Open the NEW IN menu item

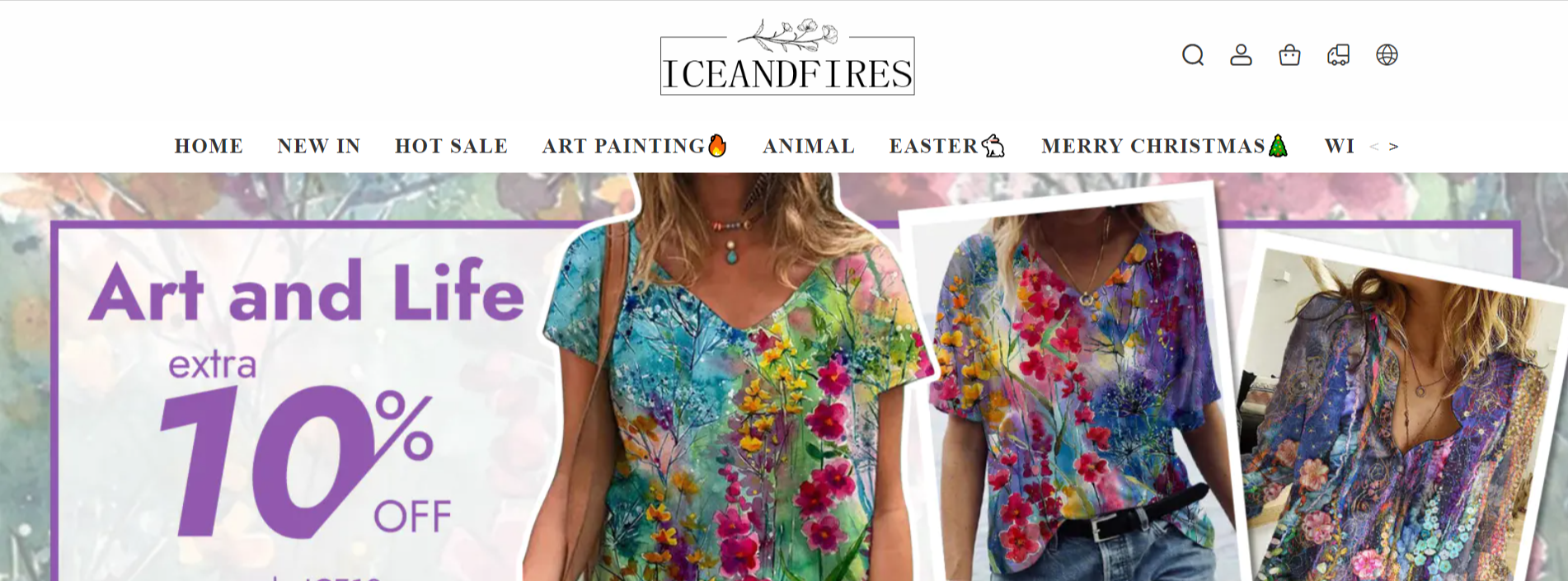click(x=319, y=146)
